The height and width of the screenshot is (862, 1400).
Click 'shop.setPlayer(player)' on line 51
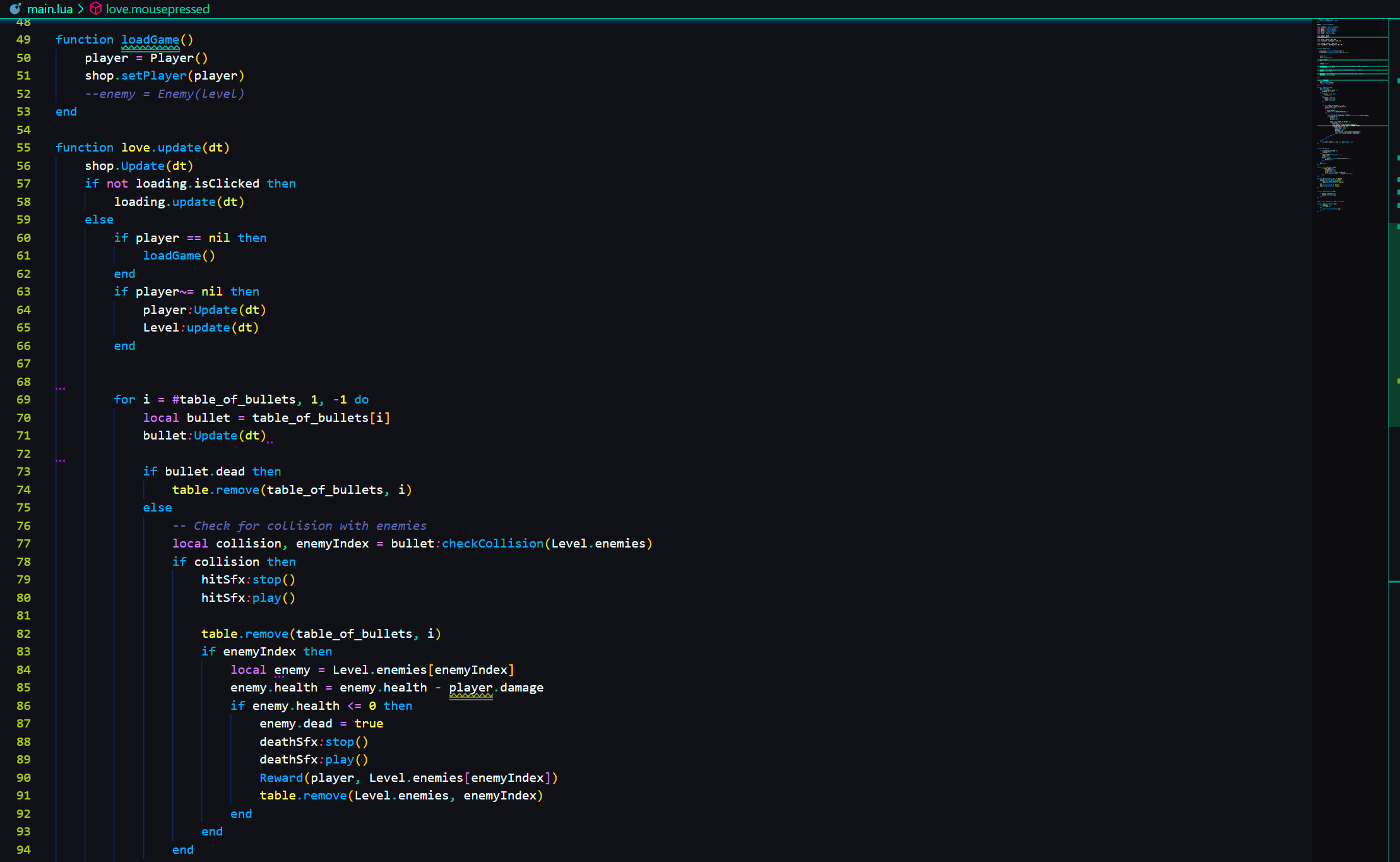coord(165,76)
